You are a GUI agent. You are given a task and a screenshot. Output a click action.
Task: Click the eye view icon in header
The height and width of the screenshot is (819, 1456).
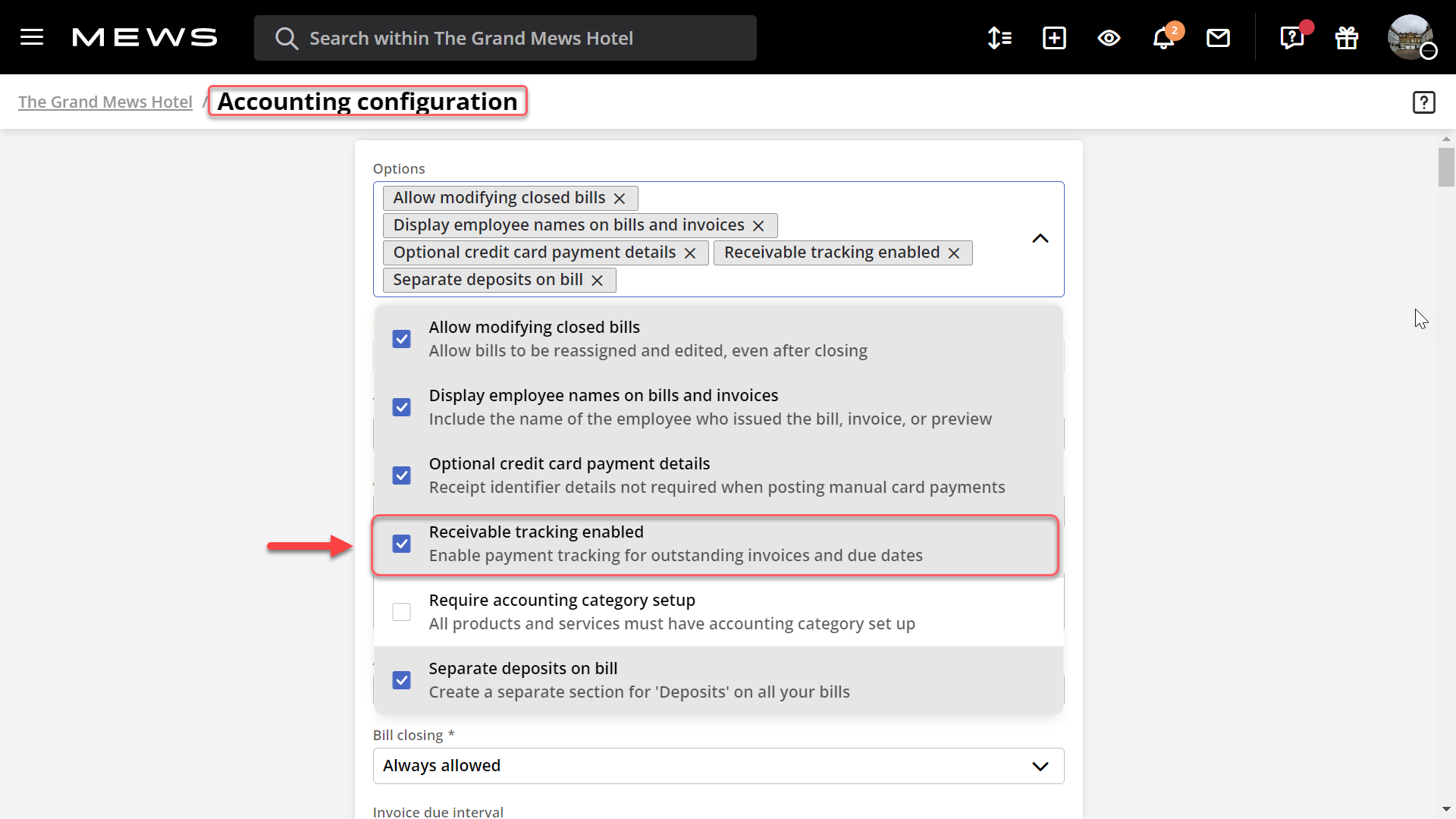click(x=1109, y=38)
